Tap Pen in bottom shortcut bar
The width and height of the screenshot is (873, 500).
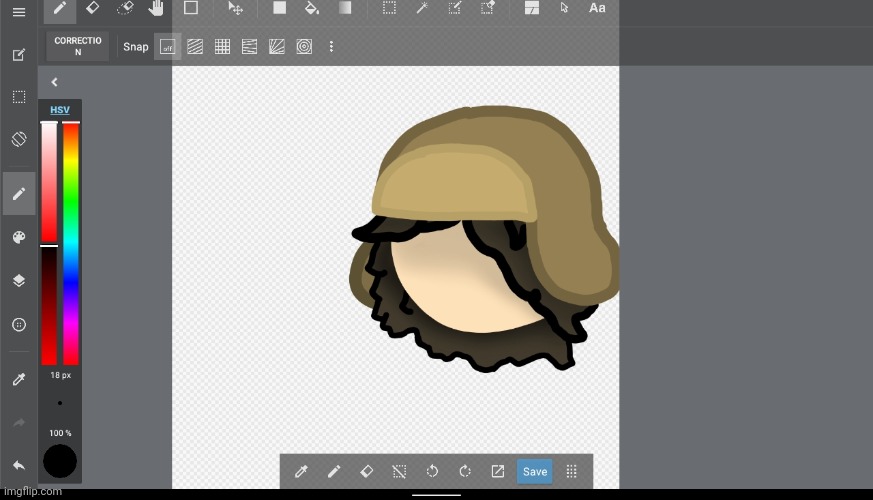click(x=334, y=472)
